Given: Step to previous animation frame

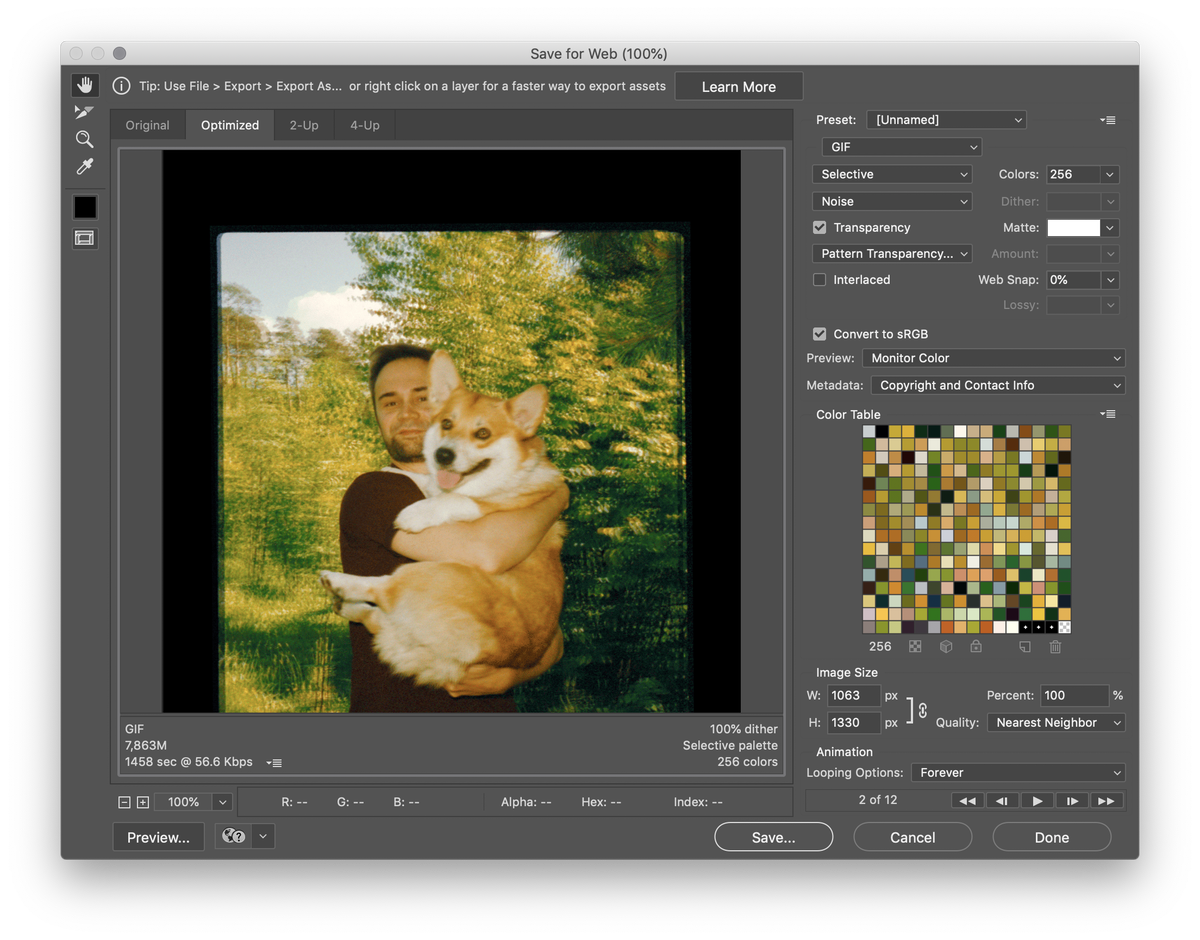Looking at the screenshot, I should (1002, 801).
